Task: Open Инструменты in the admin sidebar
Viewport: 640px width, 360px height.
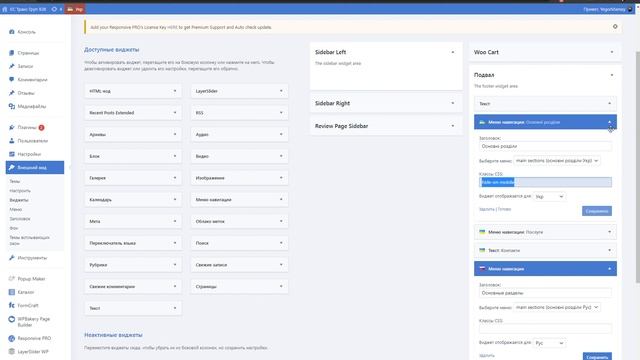Action: pyautogui.click(x=32, y=258)
